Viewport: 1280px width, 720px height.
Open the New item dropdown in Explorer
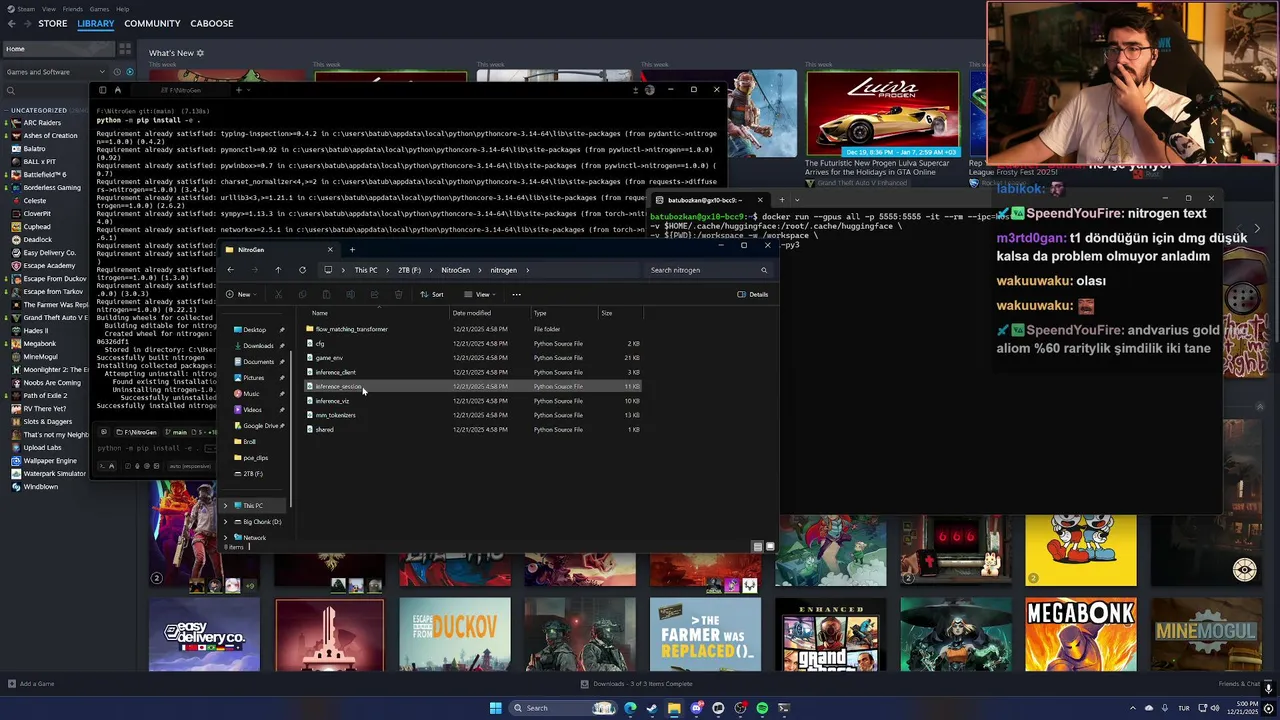coord(239,294)
